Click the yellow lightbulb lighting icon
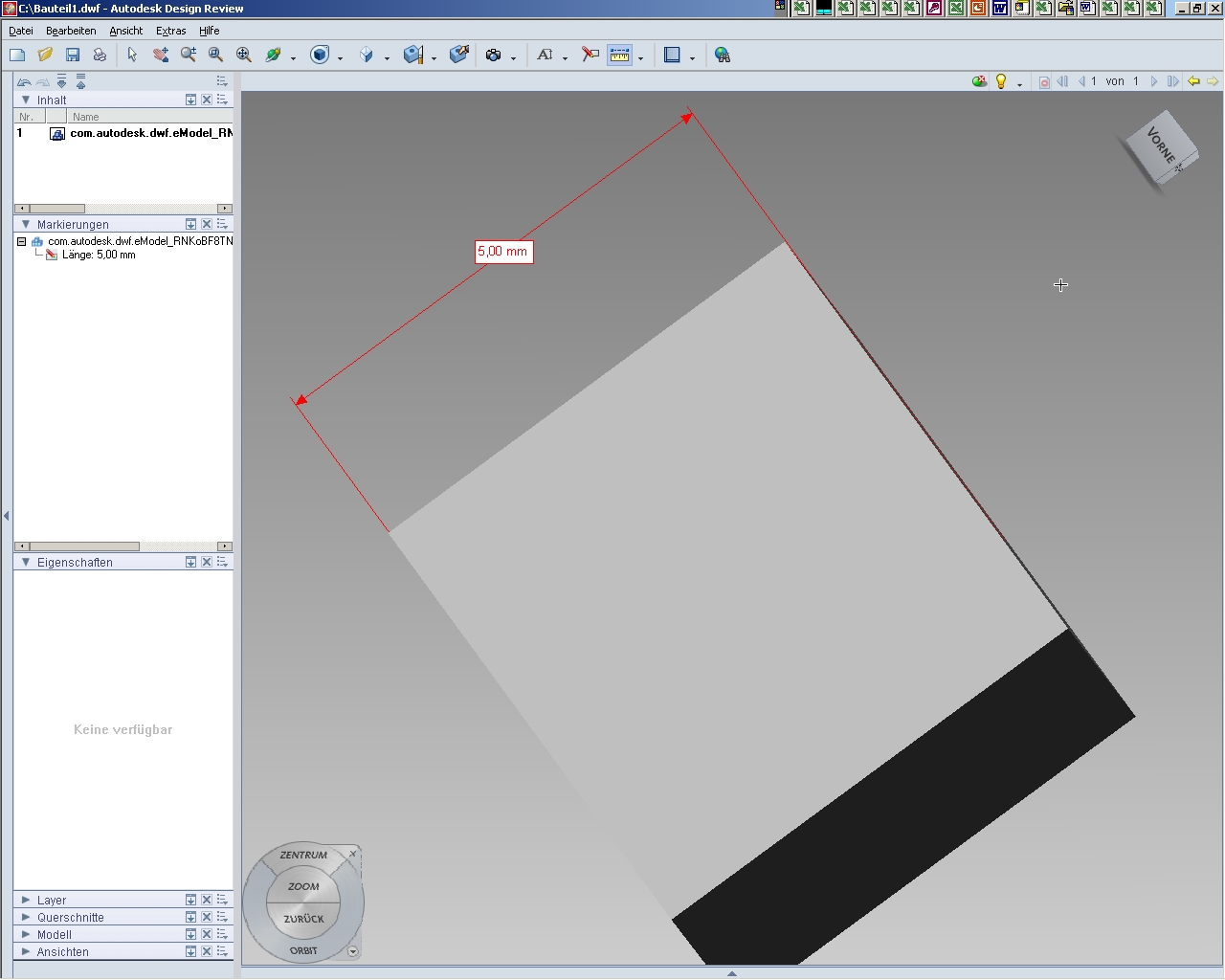This screenshot has width=1225, height=980. click(1001, 81)
